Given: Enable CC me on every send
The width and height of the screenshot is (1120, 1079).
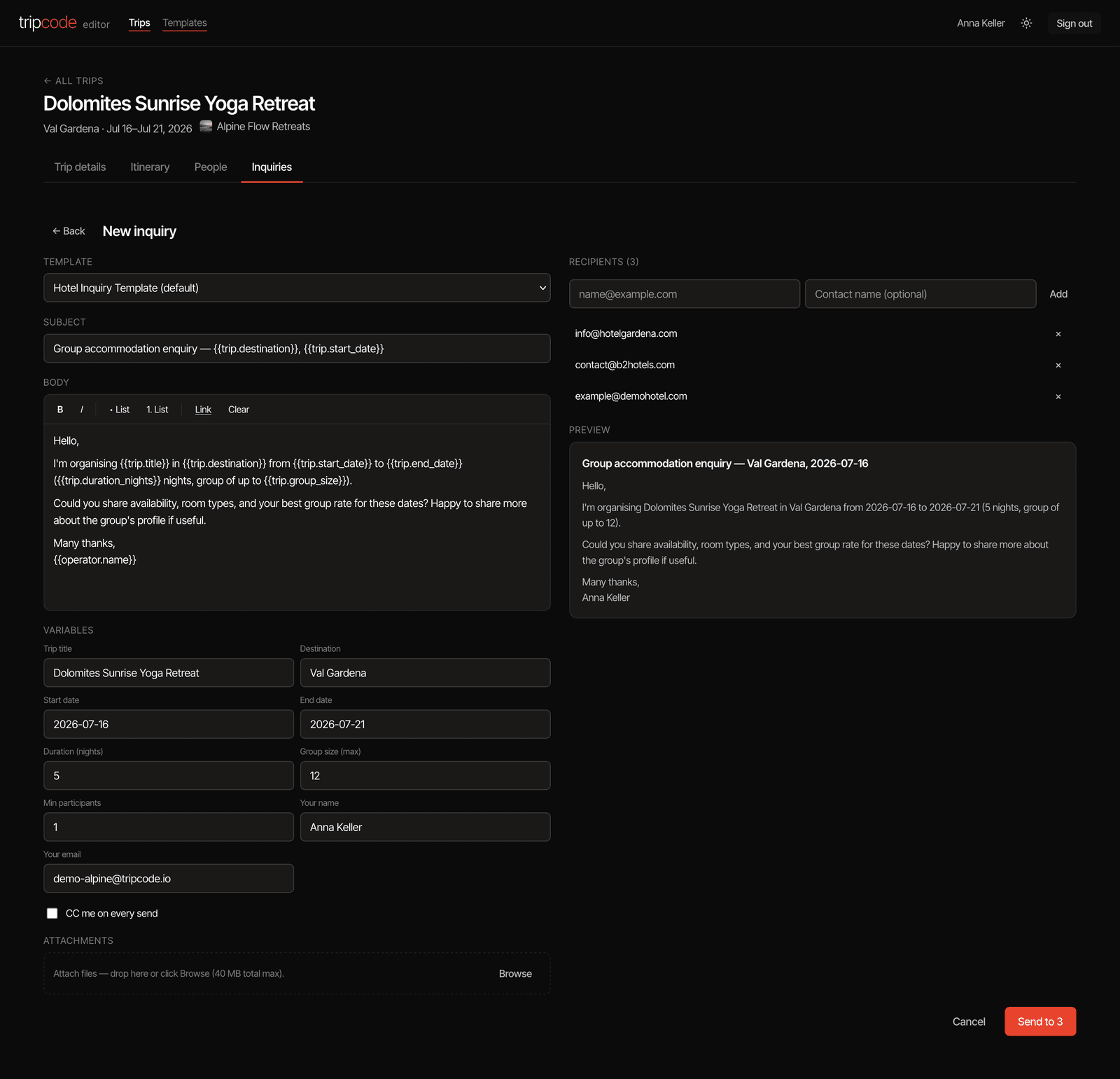Looking at the screenshot, I should [x=52, y=913].
